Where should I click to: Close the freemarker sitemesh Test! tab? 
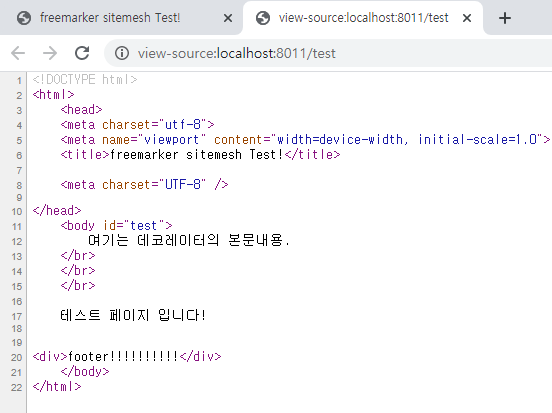coord(228,18)
